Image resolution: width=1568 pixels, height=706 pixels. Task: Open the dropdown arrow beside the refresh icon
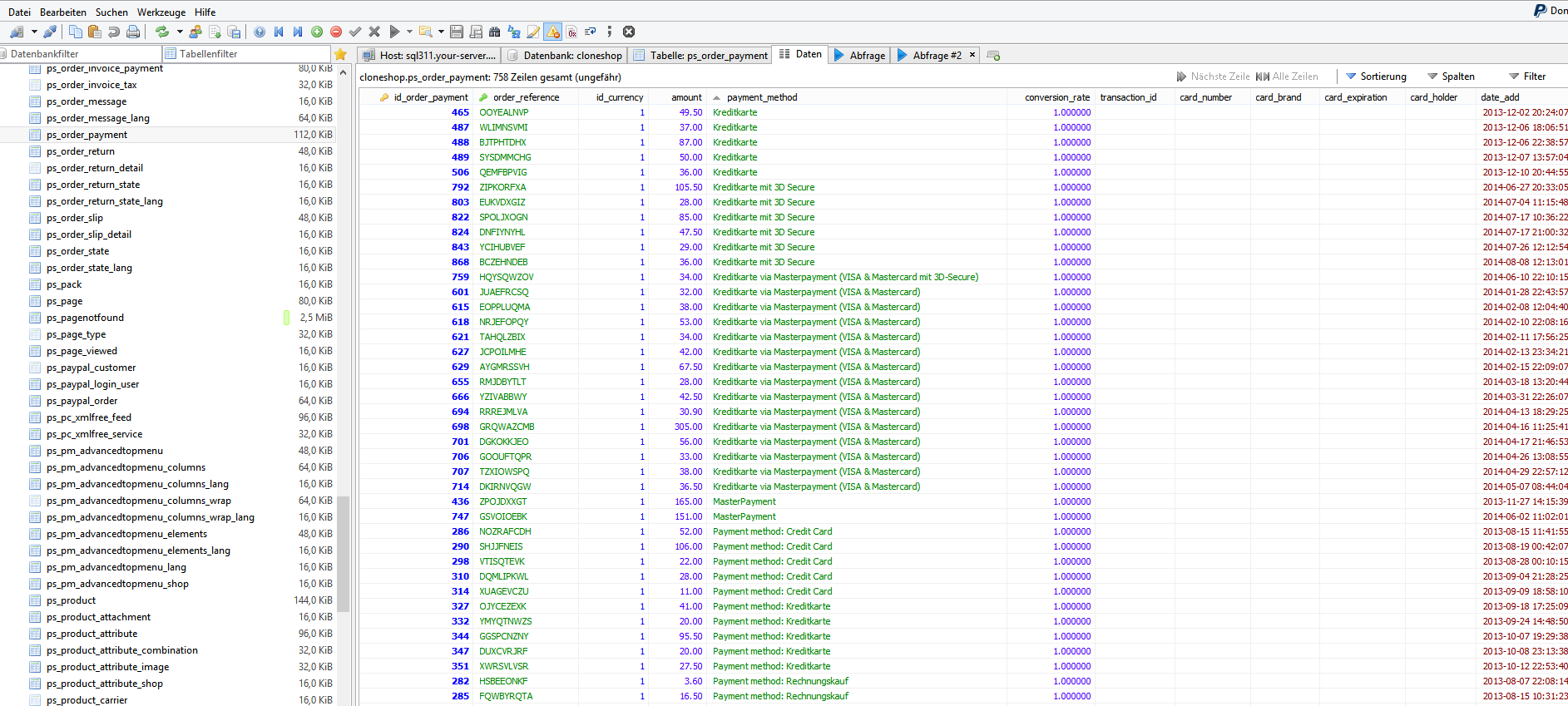click(x=180, y=32)
